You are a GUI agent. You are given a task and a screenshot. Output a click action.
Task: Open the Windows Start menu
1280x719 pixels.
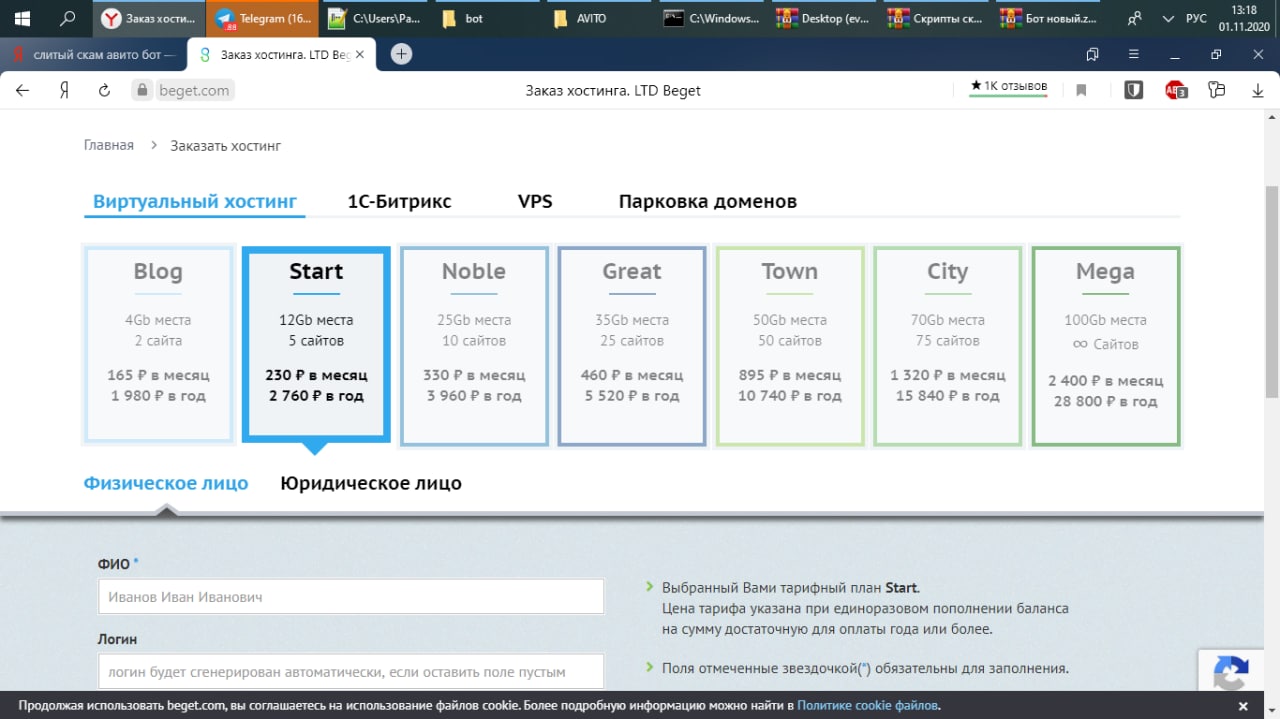coord(21,18)
